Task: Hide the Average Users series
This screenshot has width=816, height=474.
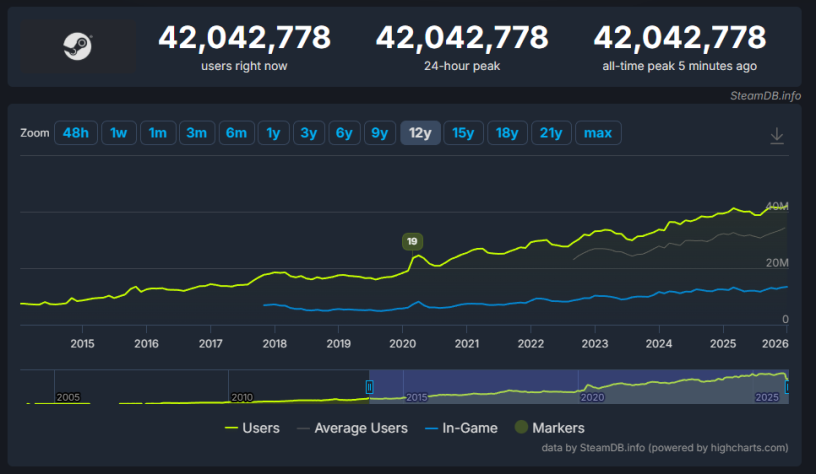Action: 352,428
